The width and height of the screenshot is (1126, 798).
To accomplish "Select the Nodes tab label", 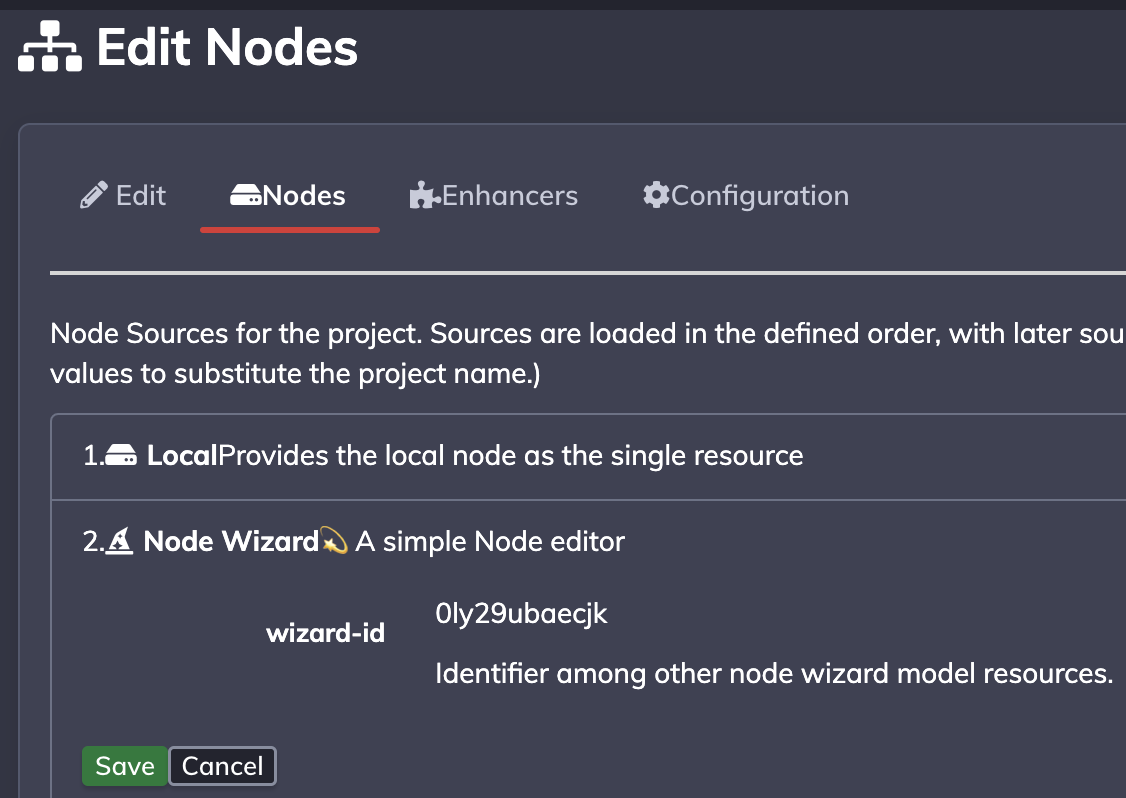I will (304, 195).
